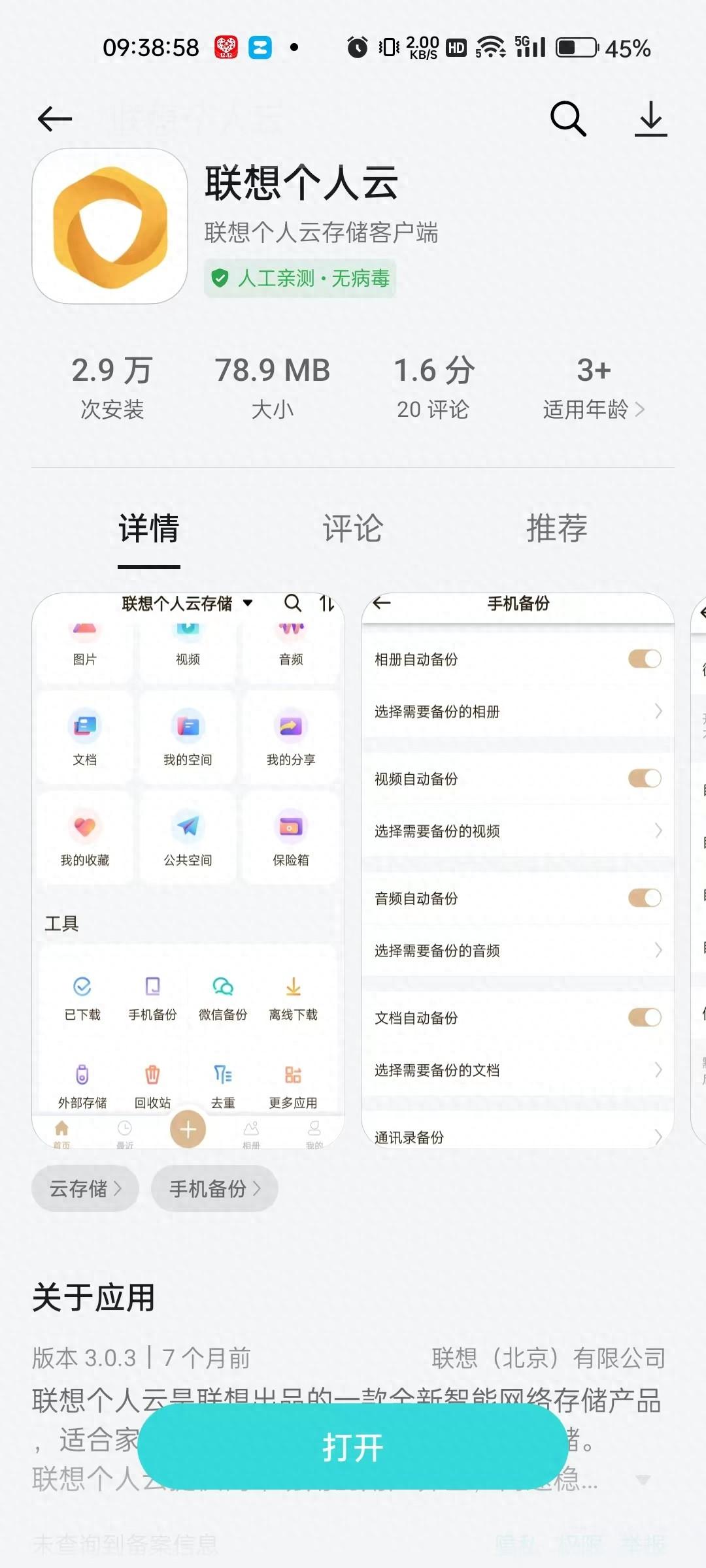Tap 我的空间 icon in first screenshot
The image size is (706, 1568).
(188, 725)
